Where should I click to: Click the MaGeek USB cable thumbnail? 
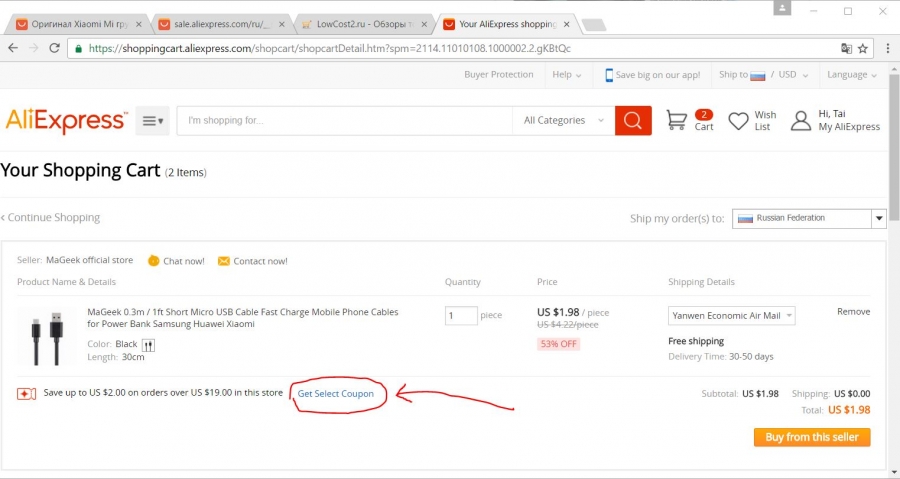tap(46, 337)
